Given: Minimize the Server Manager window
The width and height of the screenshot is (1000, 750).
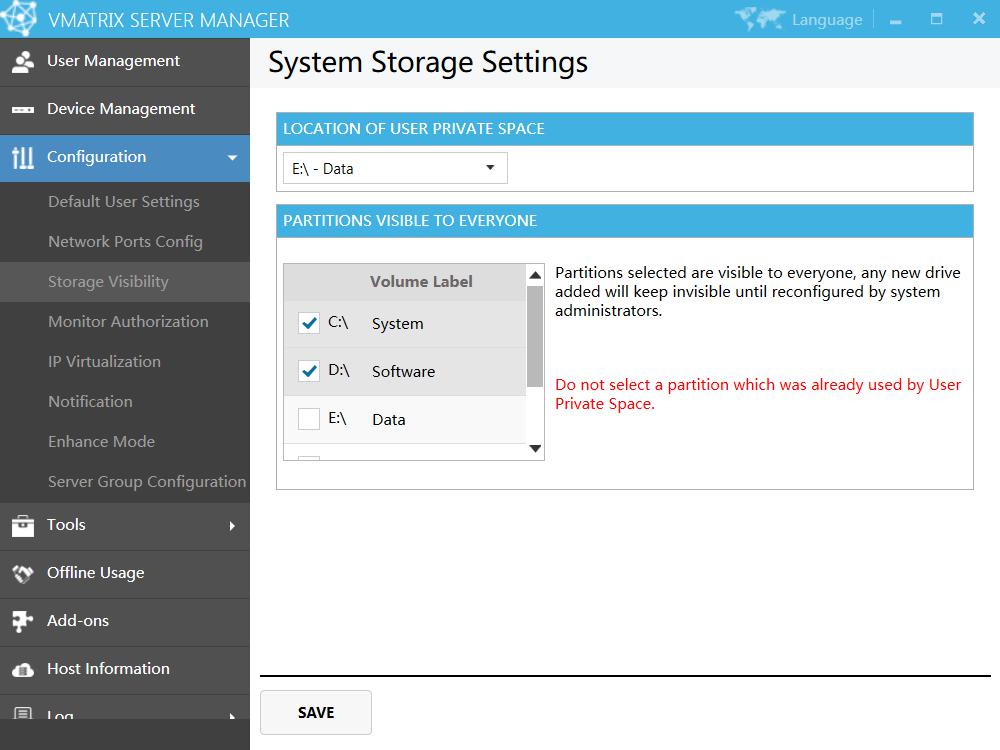Looking at the screenshot, I should point(896,20).
